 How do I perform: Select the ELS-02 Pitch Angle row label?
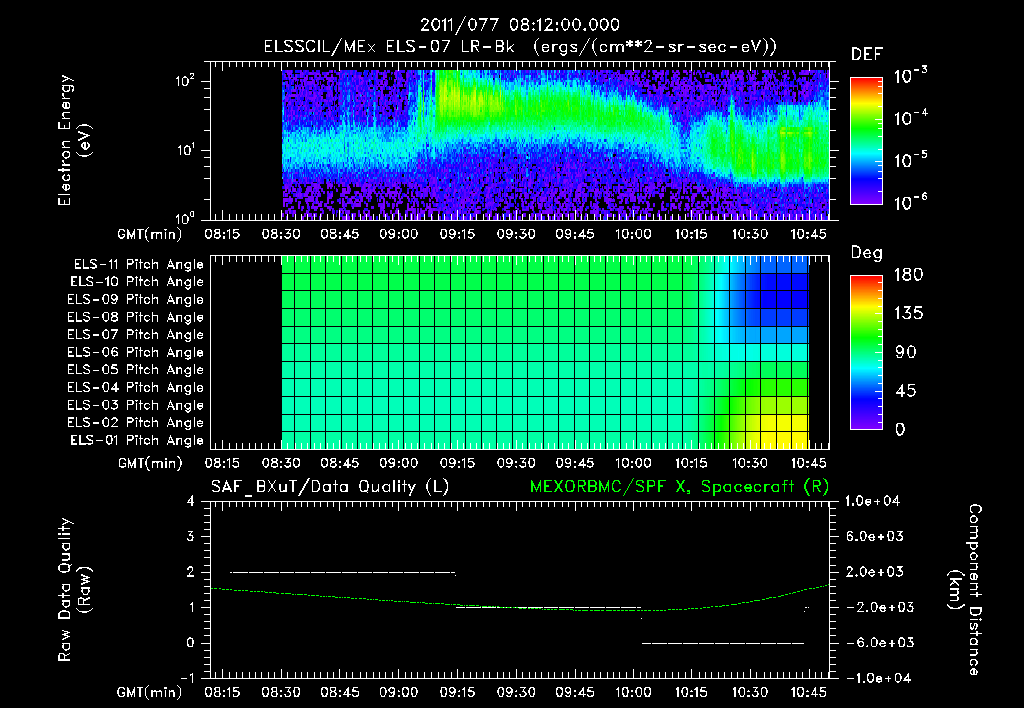click(x=136, y=423)
